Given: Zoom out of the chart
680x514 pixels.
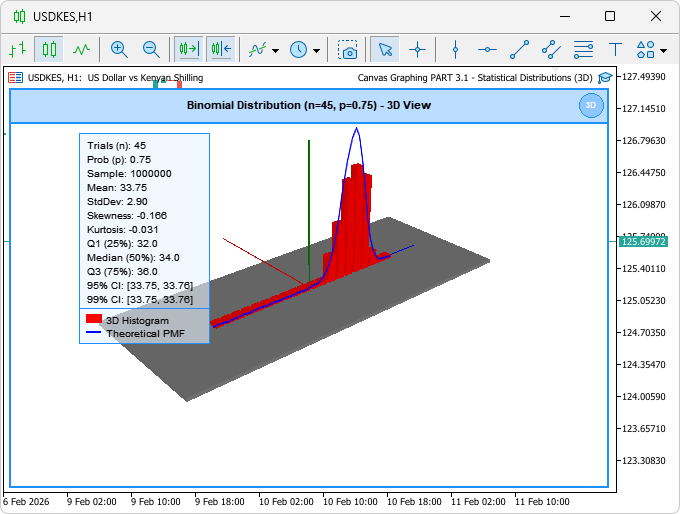Looking at the screenshot, I should 151,49.
